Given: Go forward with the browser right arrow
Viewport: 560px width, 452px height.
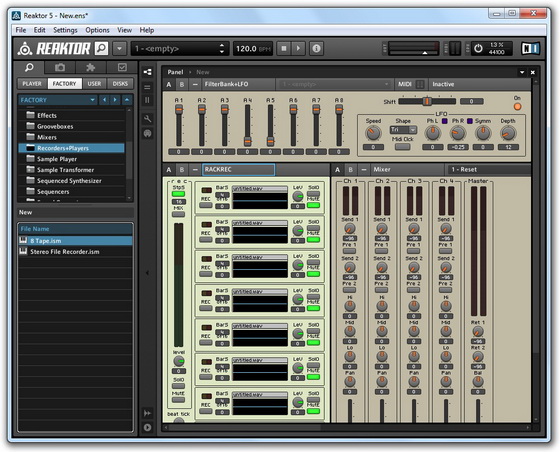Looking at the screenshot, I should coord(115,100).
